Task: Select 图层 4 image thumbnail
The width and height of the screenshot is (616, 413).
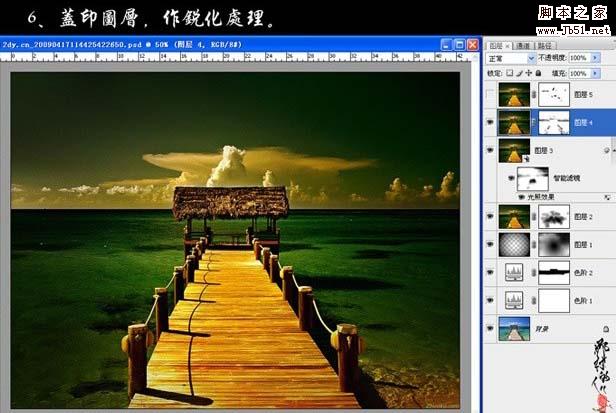Action: pos(514,123)
